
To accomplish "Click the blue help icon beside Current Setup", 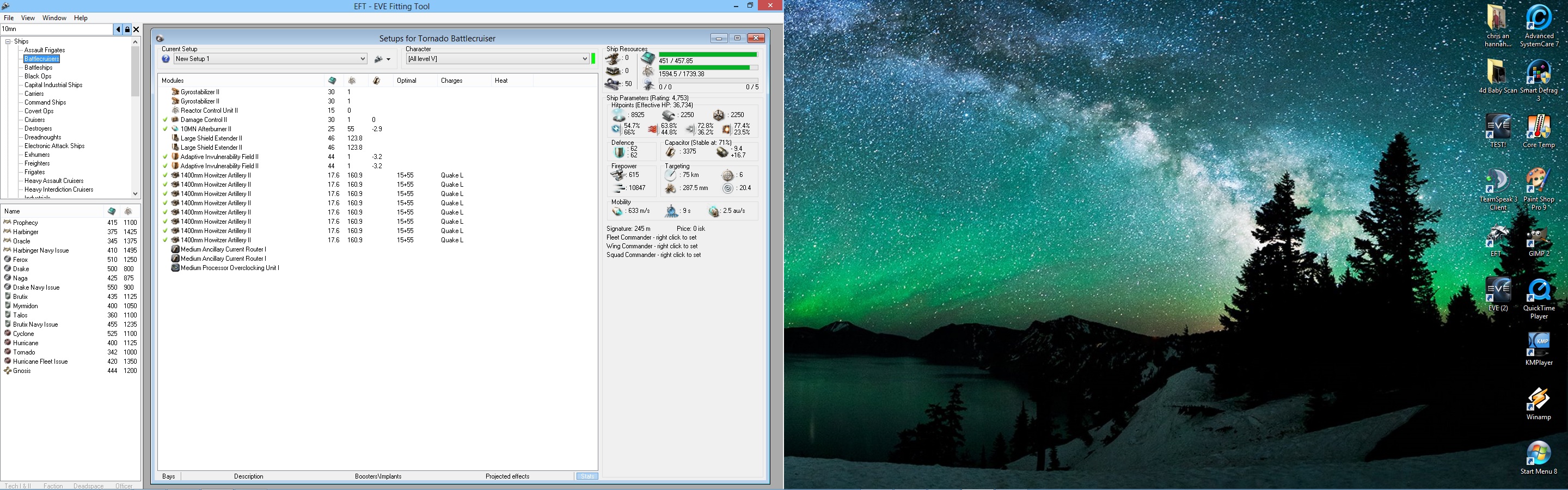I will [166, 59].
